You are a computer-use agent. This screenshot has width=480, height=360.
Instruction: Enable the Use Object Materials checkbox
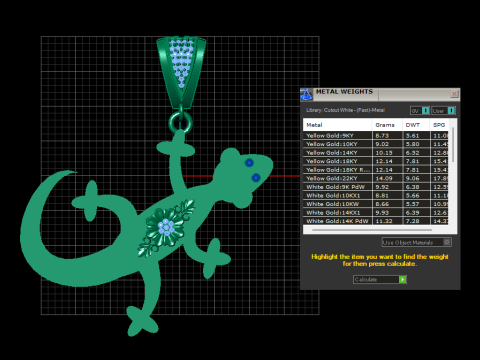tap(447, 242)
